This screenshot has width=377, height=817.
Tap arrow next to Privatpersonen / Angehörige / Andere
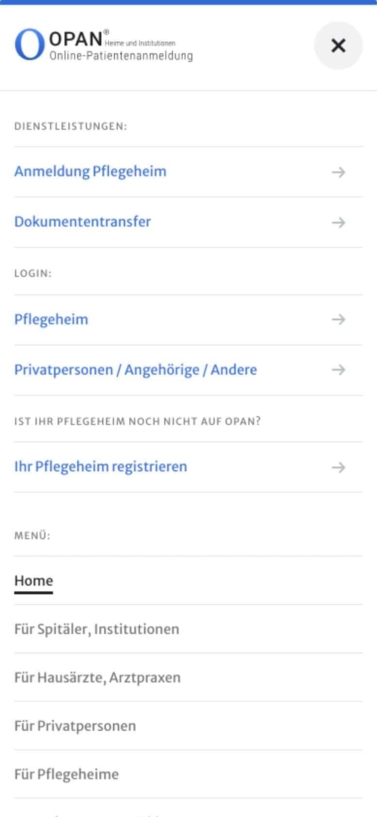pos(338,370)
